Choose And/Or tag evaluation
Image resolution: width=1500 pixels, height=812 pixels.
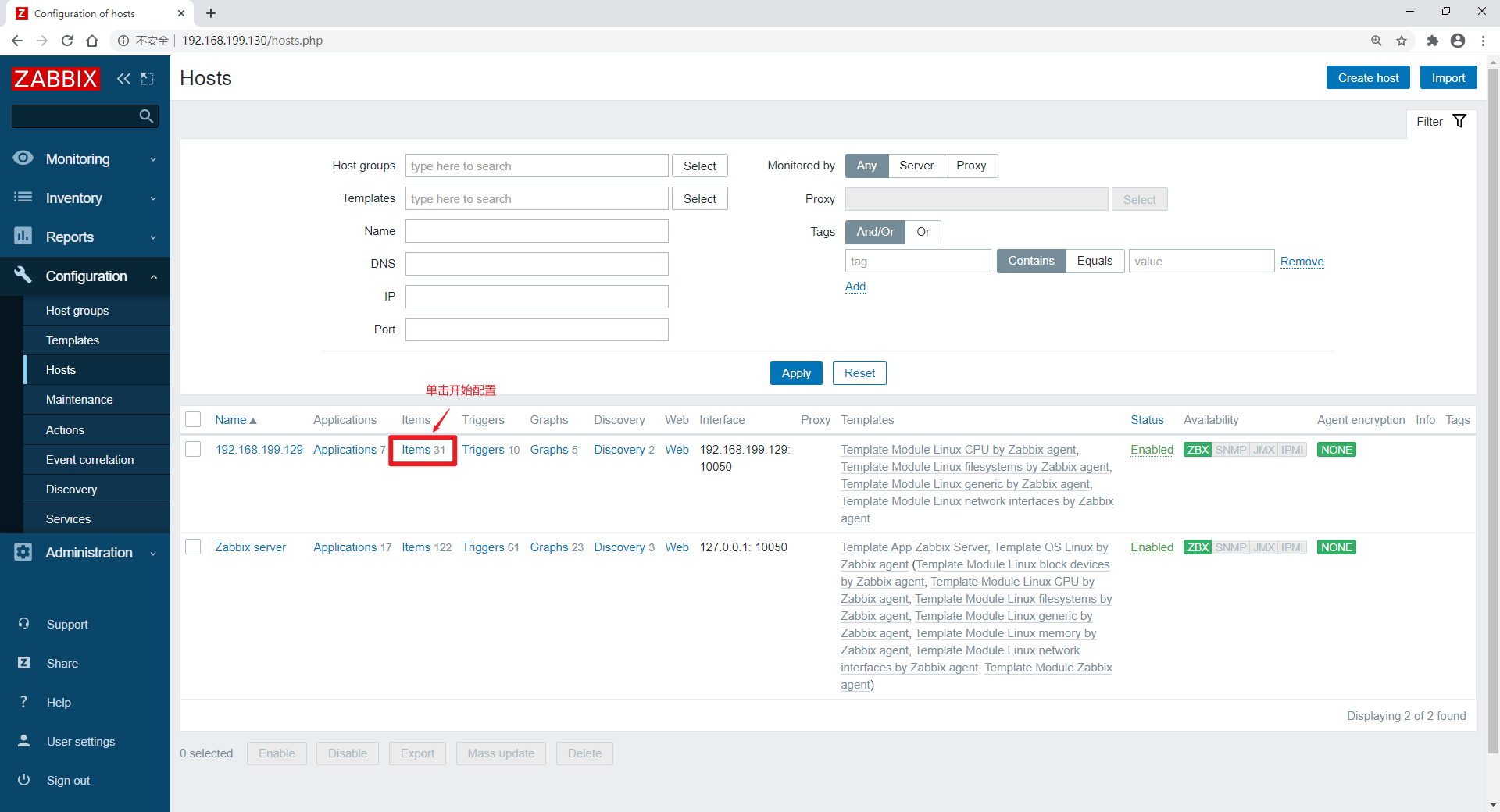point(875,232)
